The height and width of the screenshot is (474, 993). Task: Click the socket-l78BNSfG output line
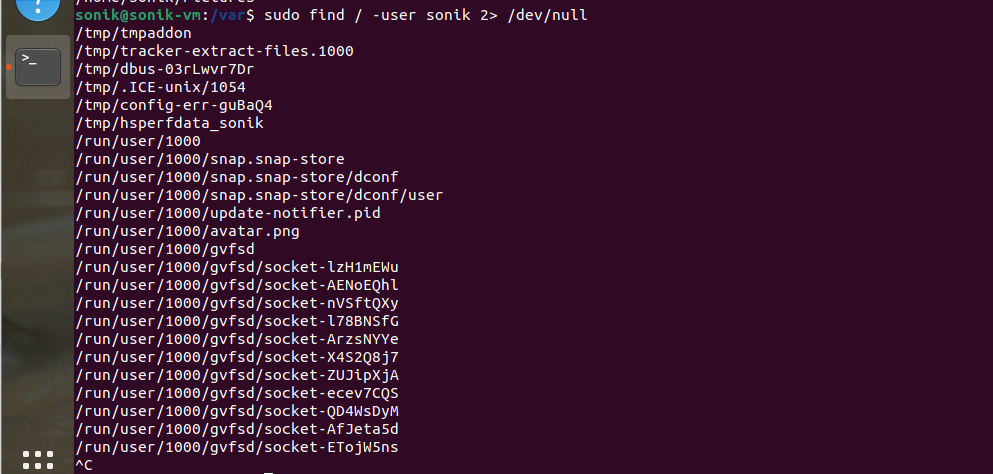[x=237, y=321]
